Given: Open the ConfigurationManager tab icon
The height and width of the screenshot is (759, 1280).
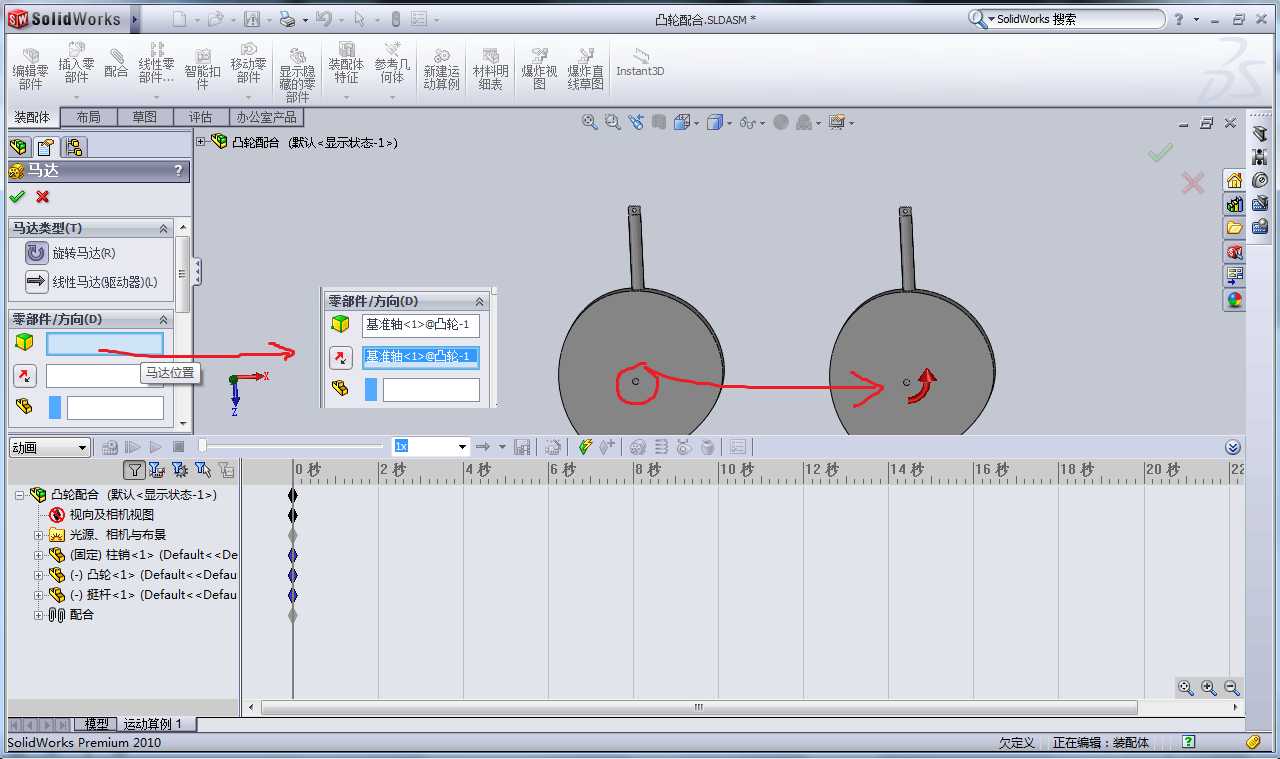Looking at the screenshot, I should point(75,147).
